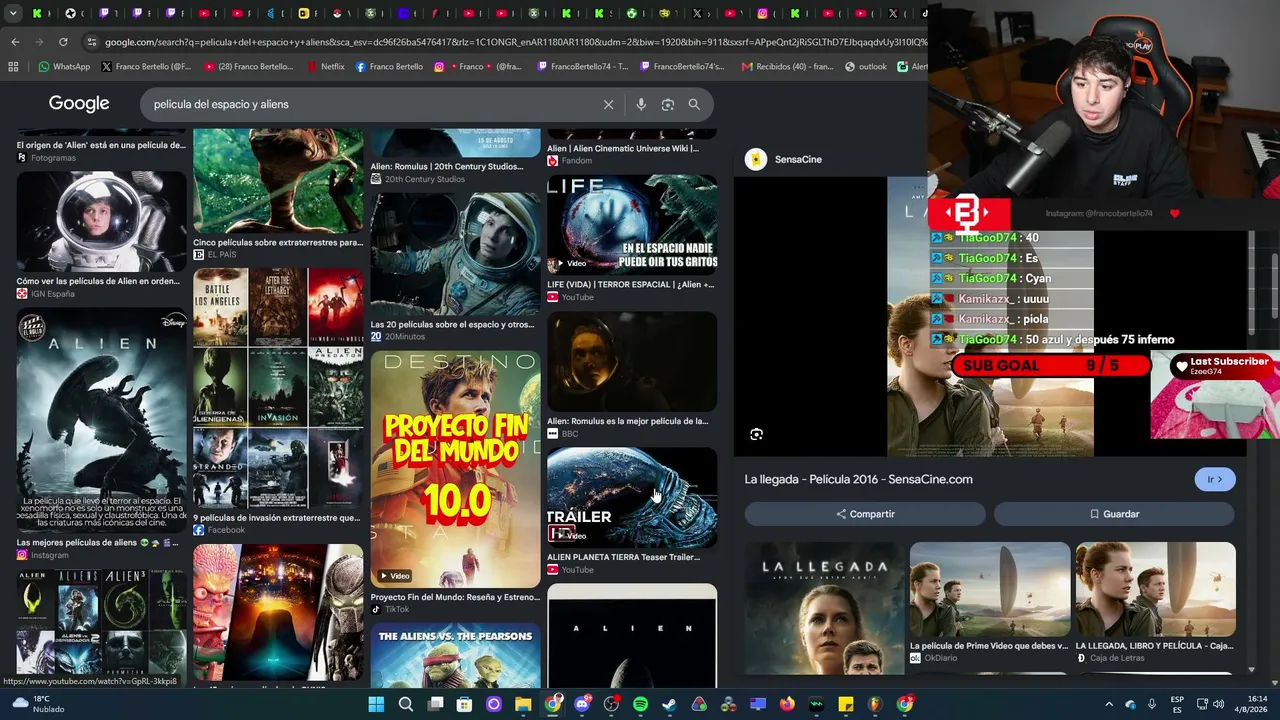
Task: Open the Proyecto Fin del Mundo TikTok video
Action: click(x=455, y=469)
